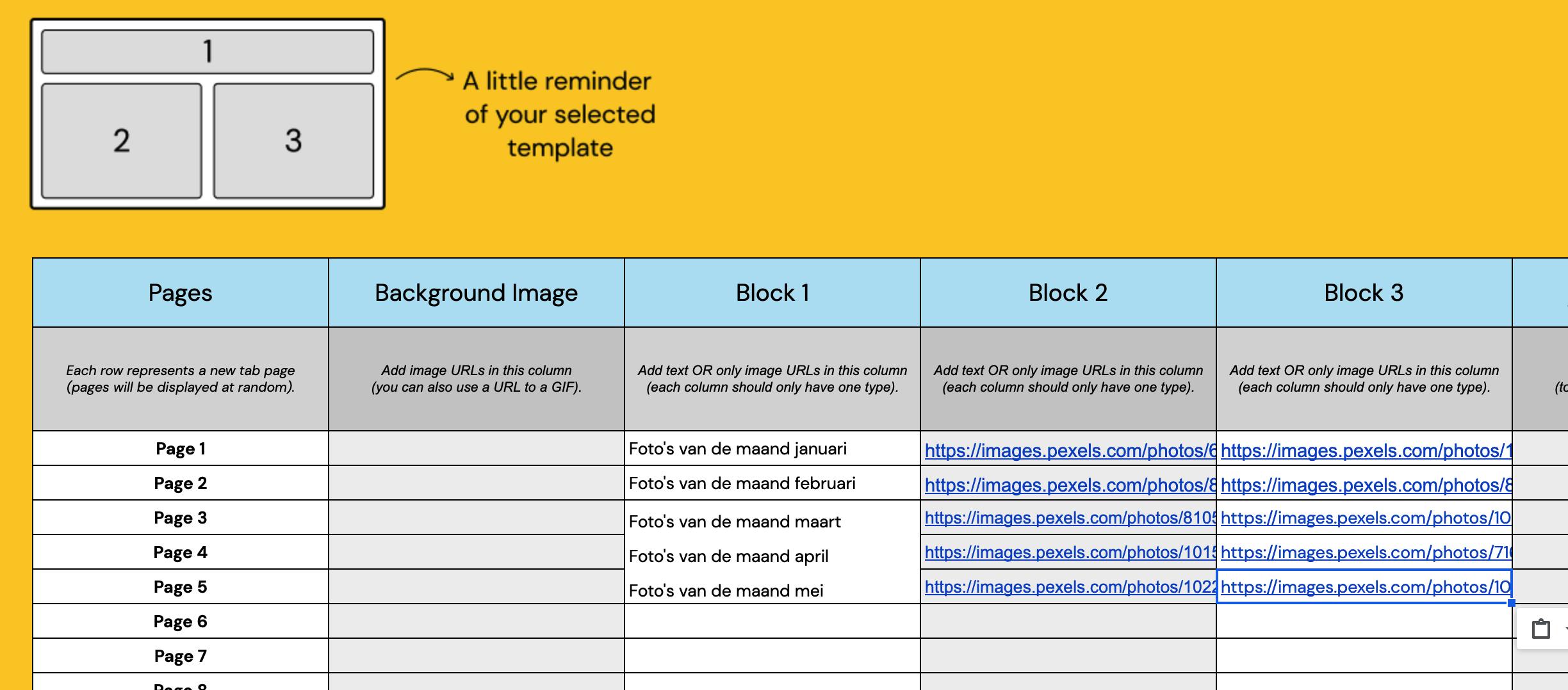
Task: Open the Page 3 Block 2 pexels link
Action: tap(1068, 518)
